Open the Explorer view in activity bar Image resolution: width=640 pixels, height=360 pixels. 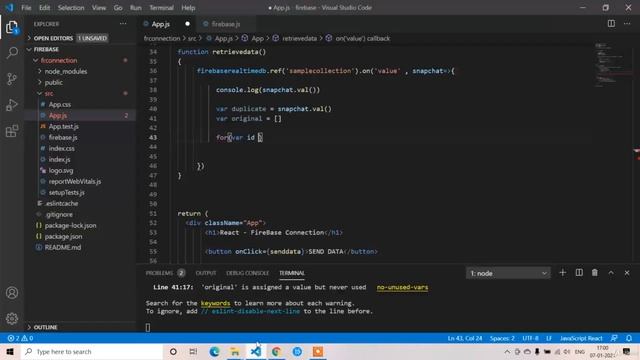point(12,28)
